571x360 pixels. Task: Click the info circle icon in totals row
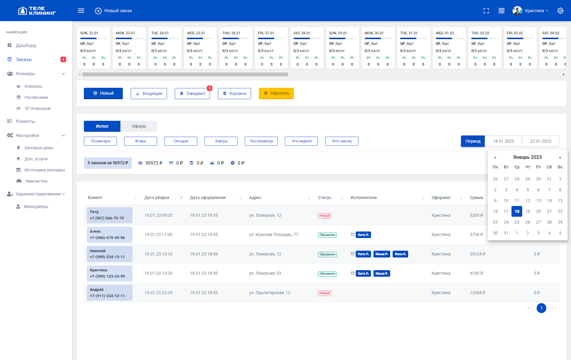pos(232,163)
